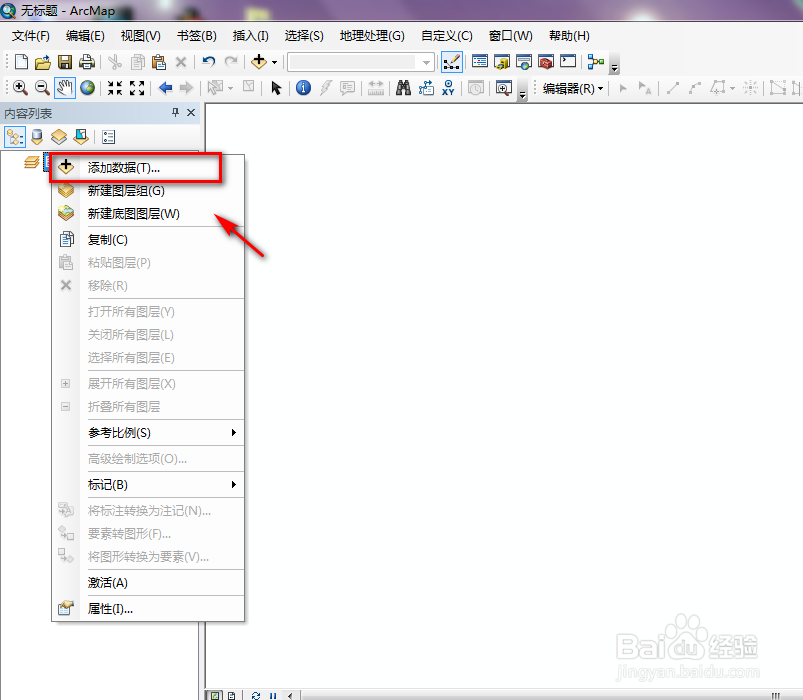Toggle List By Selection view
This screenshot has height=700, width=803.
tap(81, 137)
